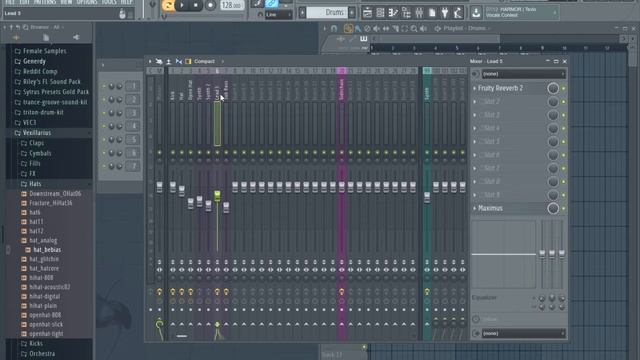Open the Slot 2 arrow menu
640x360 pixels.
click(x=474, y=102)
